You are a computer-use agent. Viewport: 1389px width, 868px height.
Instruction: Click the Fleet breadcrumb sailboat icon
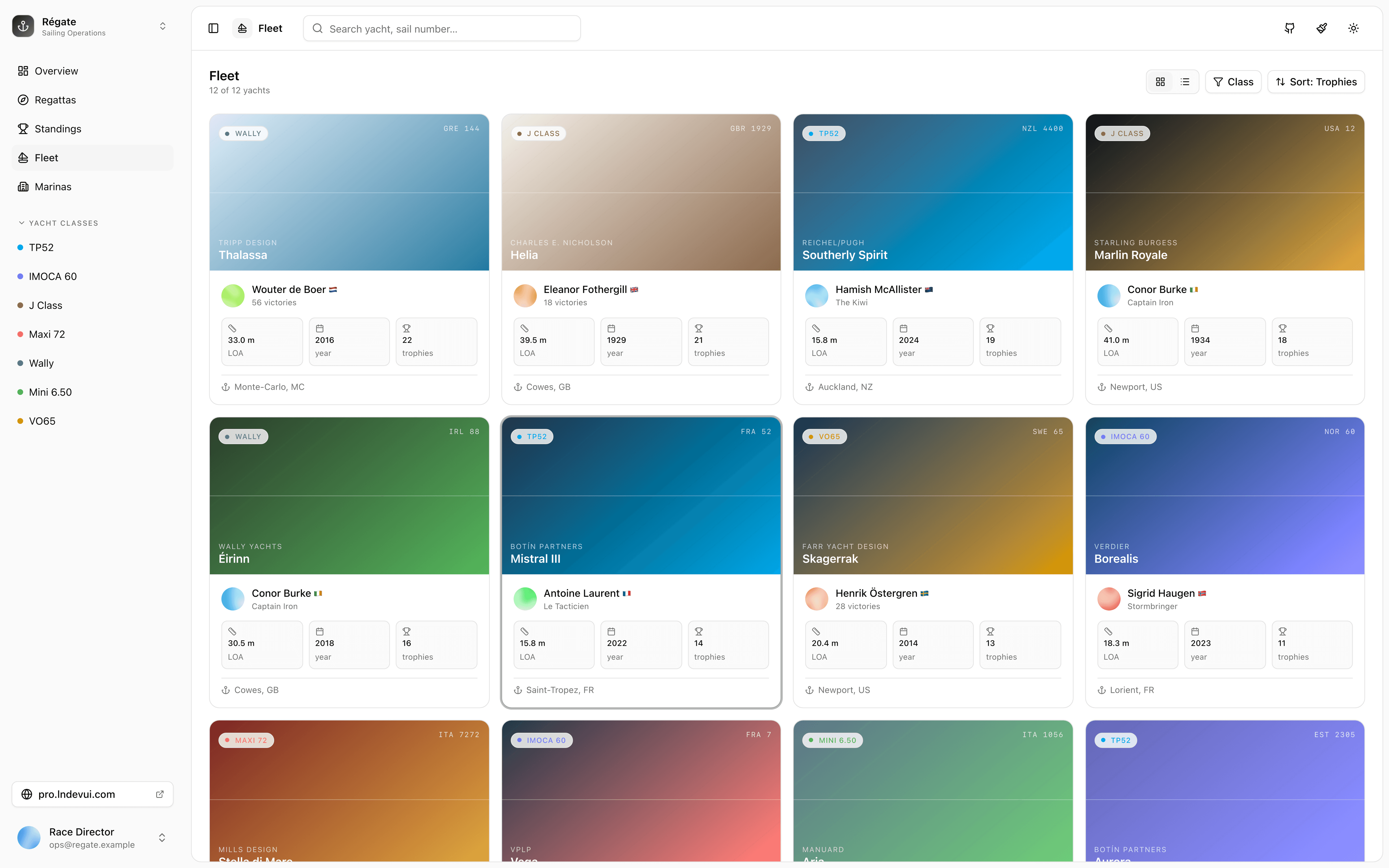242,28
